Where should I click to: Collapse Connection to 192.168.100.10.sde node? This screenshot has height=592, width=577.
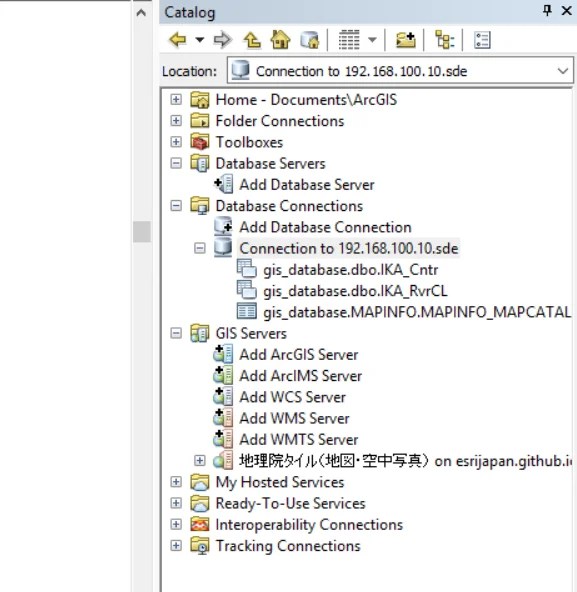(x=200, y=248)
